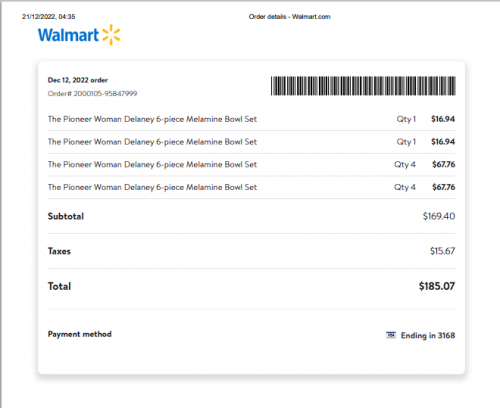Select the Order# 2000105-95847999 text
Viewport: 500px width, 408px height.
[92, 94]
